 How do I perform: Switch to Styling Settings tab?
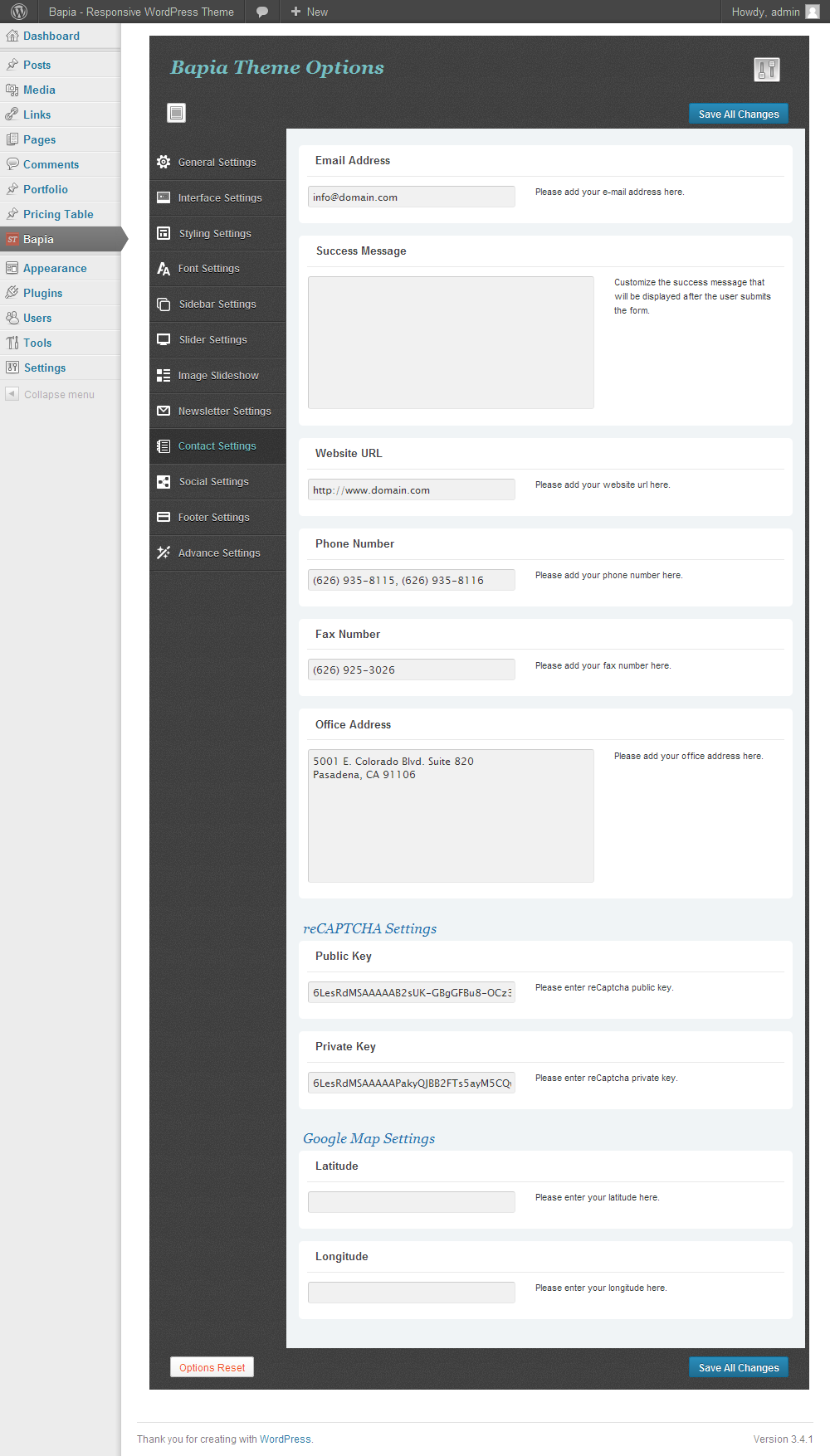click(215, 234)
